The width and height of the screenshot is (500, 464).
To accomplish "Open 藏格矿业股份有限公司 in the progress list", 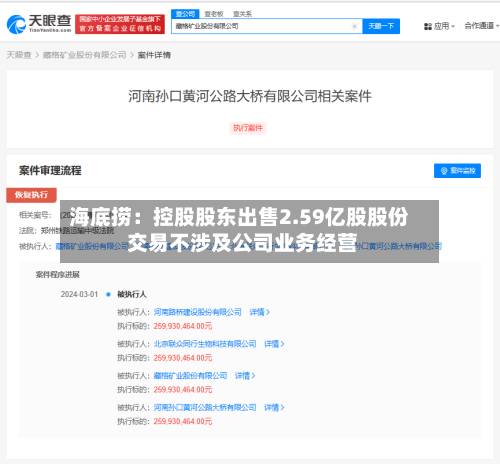I will click(190, 376).
